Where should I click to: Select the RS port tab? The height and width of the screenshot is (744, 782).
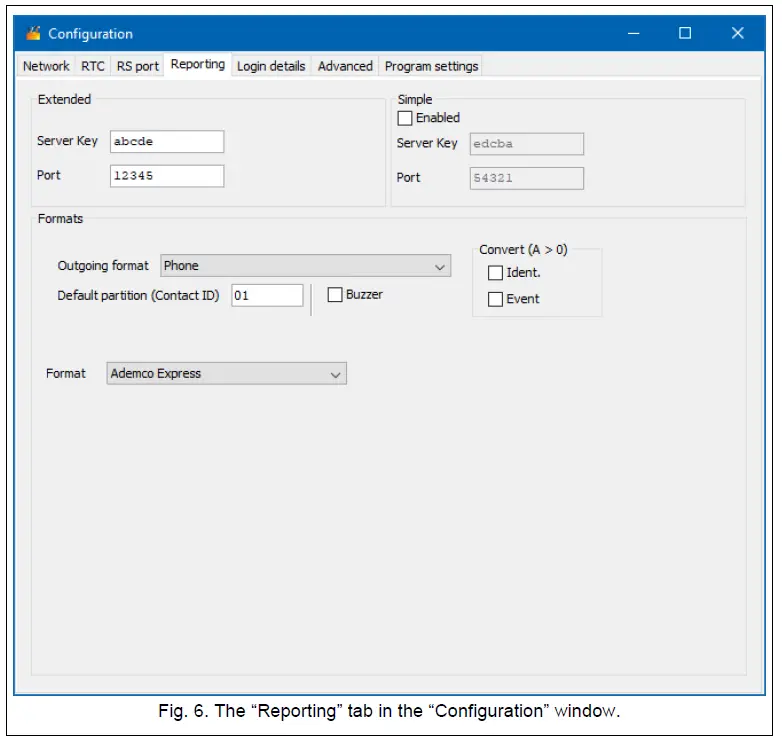(138, 66)
